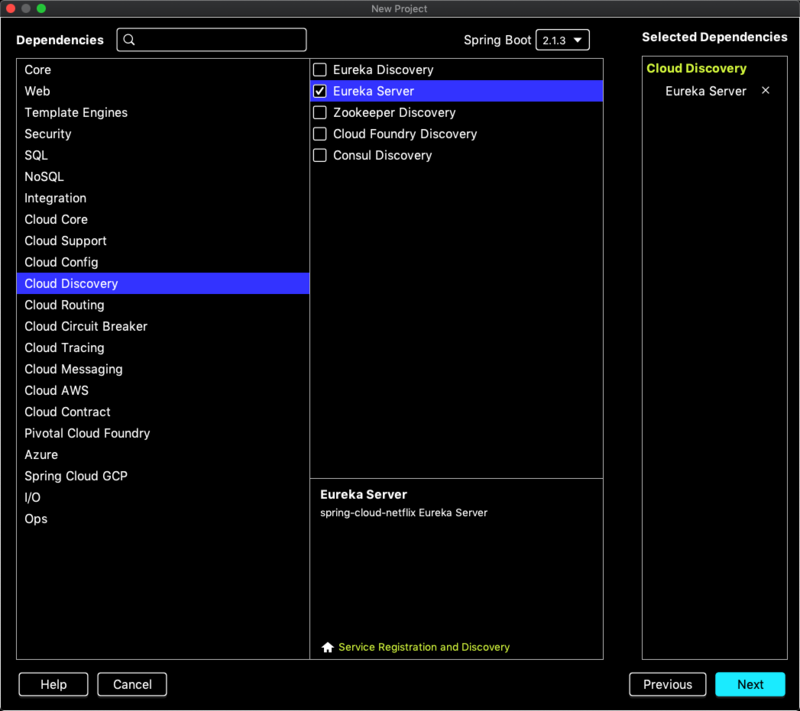The image size is (800, 711).
Task: Check the Cloud Foundry Discovery option
Action: pyautogui.click(x=320, y=134)
